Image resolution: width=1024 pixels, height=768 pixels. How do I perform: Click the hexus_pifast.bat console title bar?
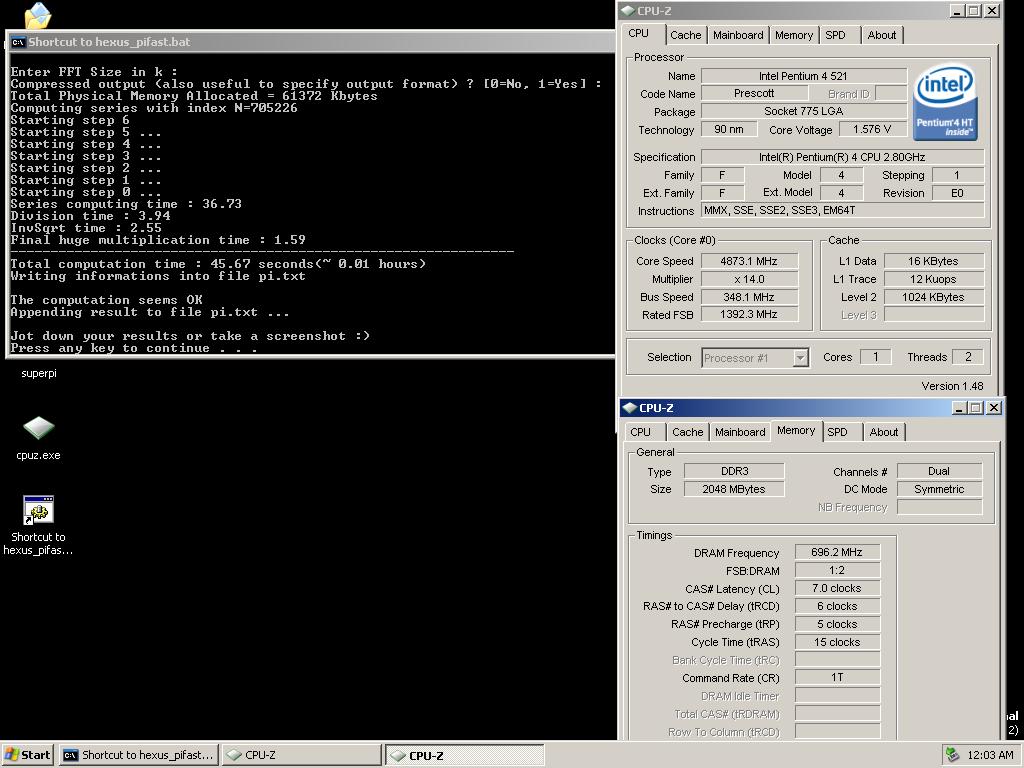tap(312, 42)
